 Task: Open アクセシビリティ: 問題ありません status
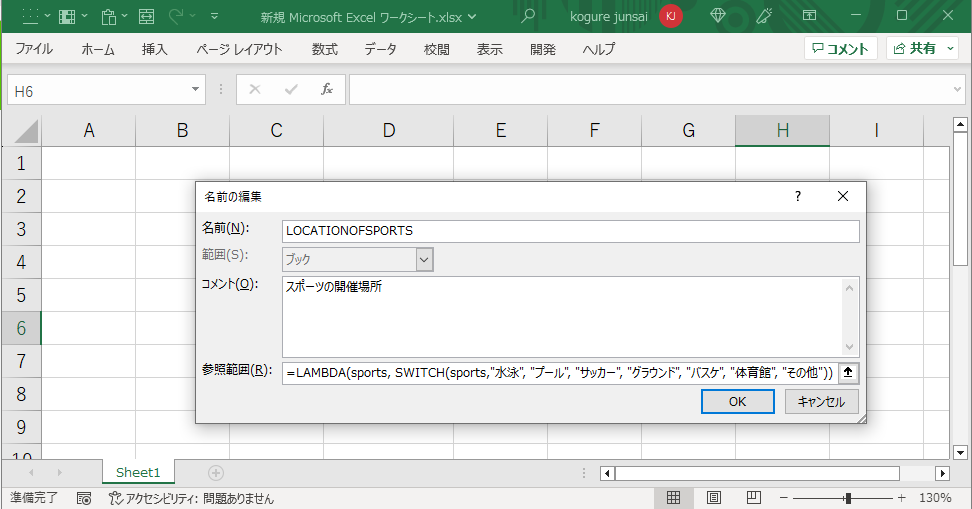(191, 498)
